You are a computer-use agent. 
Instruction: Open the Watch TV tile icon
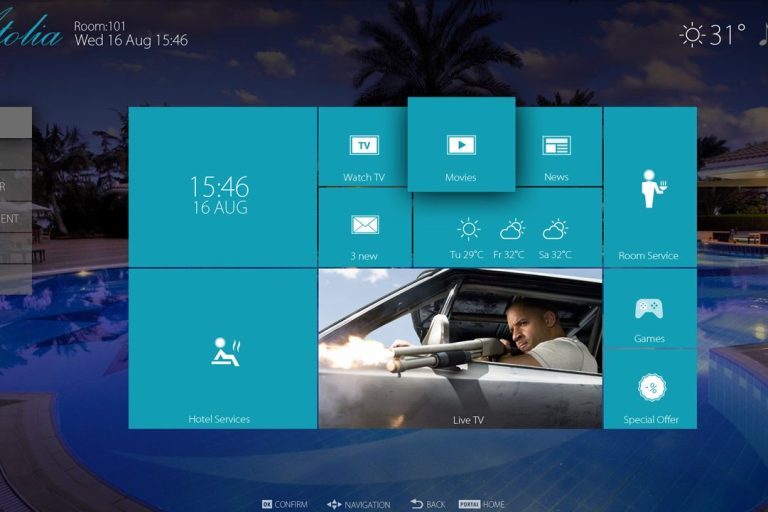click(364, 145)
